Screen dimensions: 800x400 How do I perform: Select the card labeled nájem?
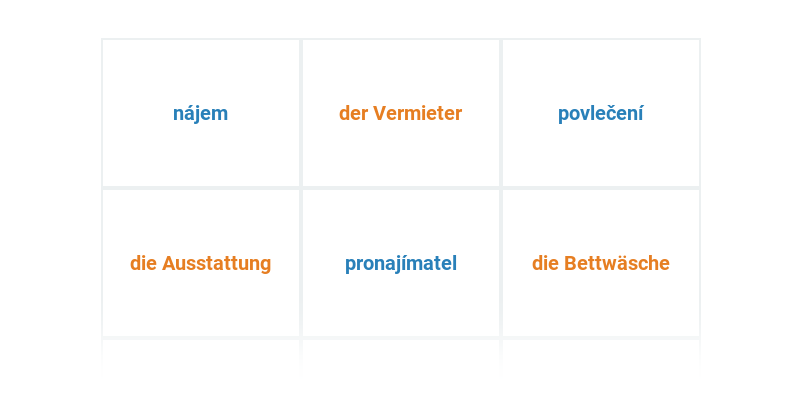pos(200,113)
